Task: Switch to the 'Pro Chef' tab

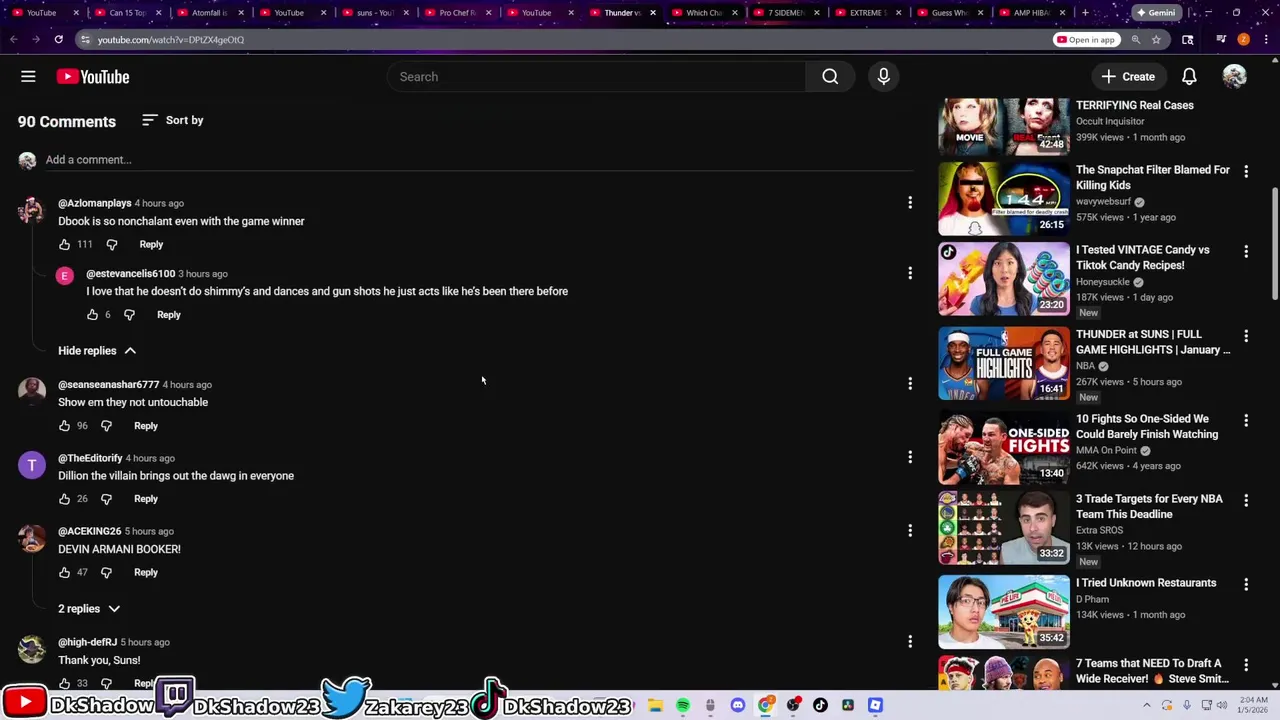Action: [457, 13]
